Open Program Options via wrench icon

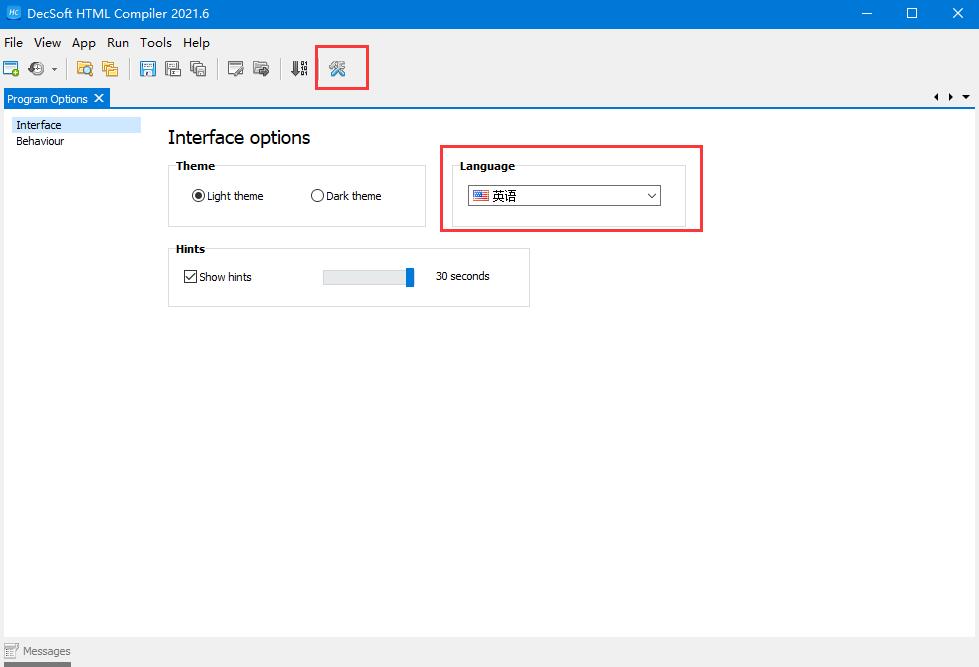point(337,69)
